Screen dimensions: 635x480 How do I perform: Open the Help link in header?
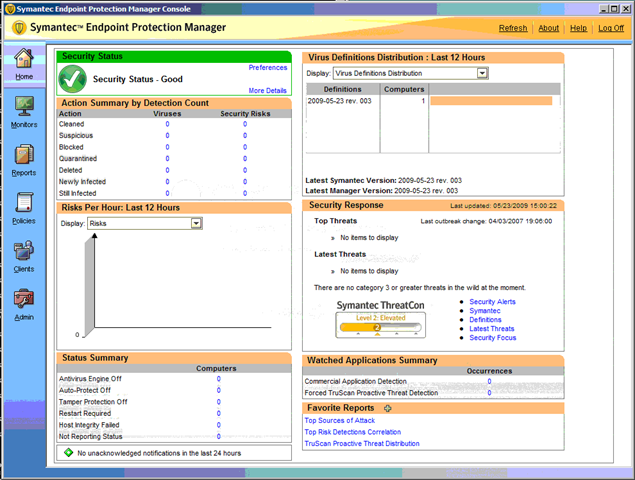[578, 28]
